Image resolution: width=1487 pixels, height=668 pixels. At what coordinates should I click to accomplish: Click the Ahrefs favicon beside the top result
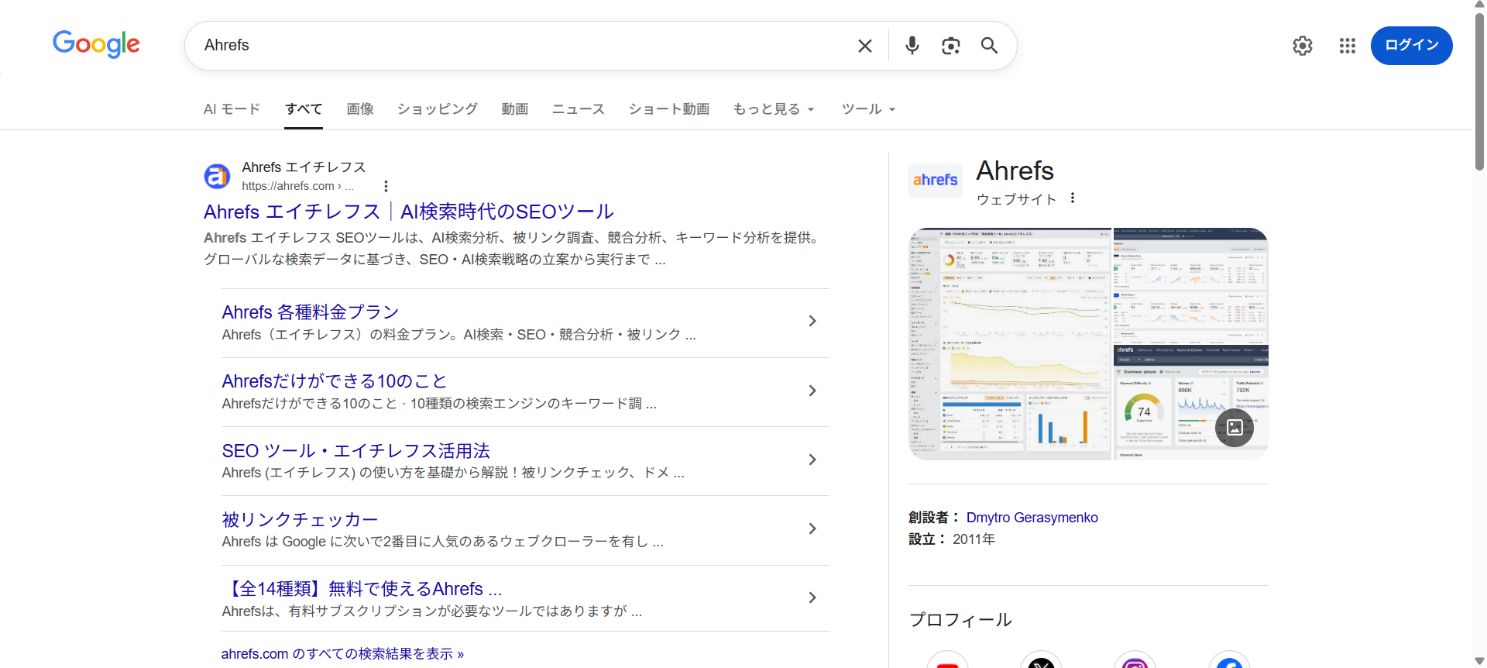[x=217, y=176]
